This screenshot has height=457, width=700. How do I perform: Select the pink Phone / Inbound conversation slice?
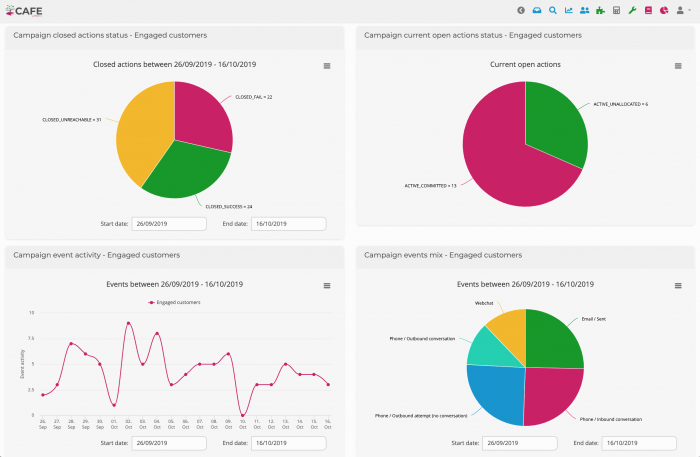click(x=553, y=395)
